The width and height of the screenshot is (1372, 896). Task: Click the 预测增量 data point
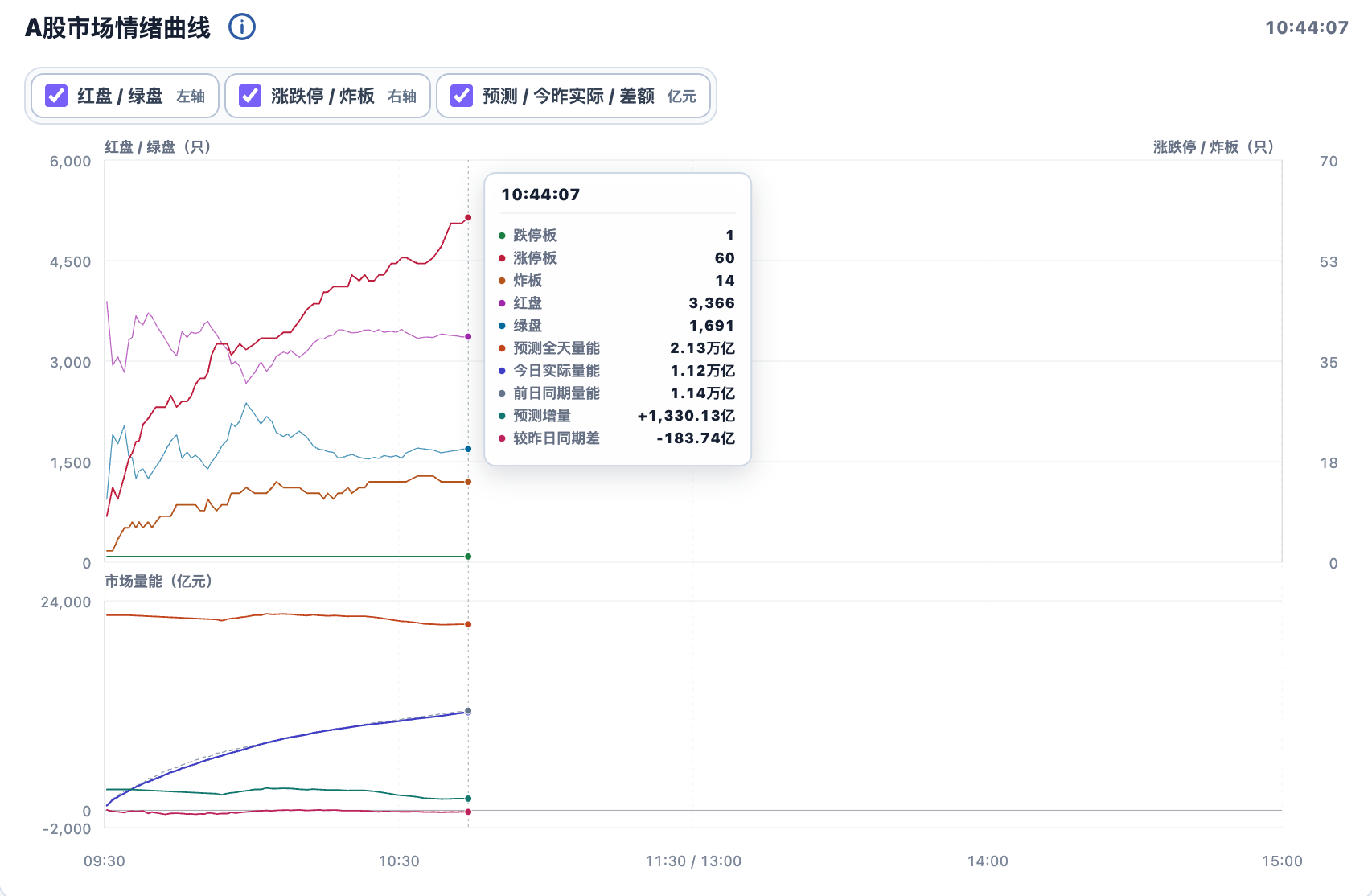[x=468, y=799]
